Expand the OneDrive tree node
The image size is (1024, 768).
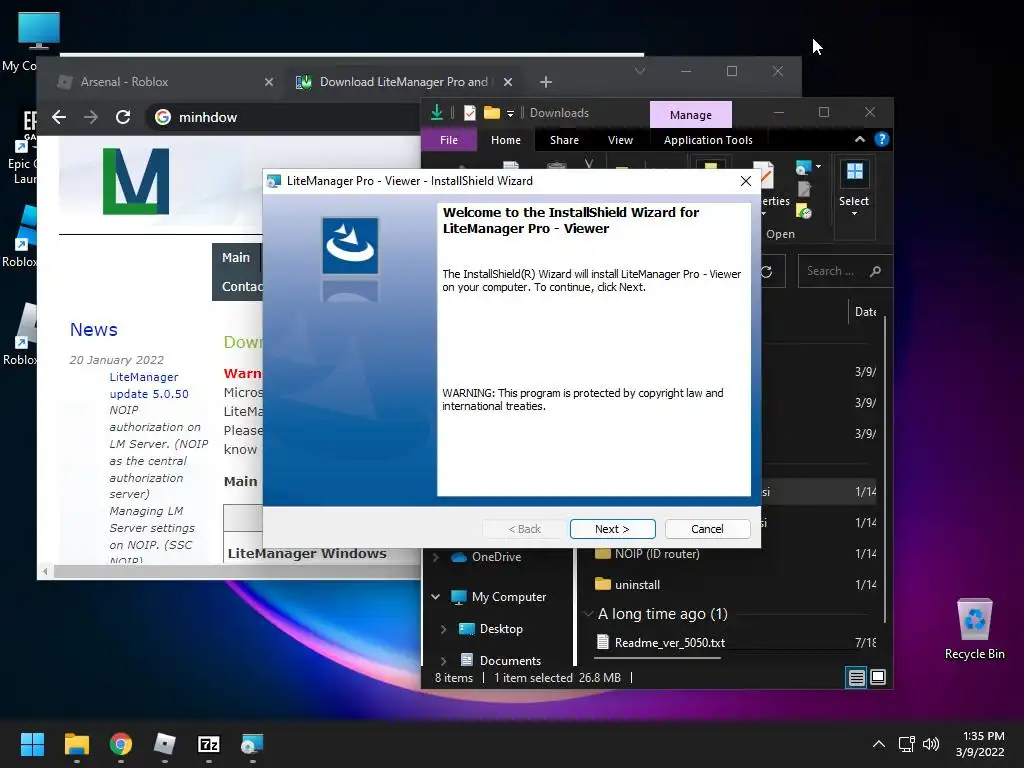click(436, 557)
